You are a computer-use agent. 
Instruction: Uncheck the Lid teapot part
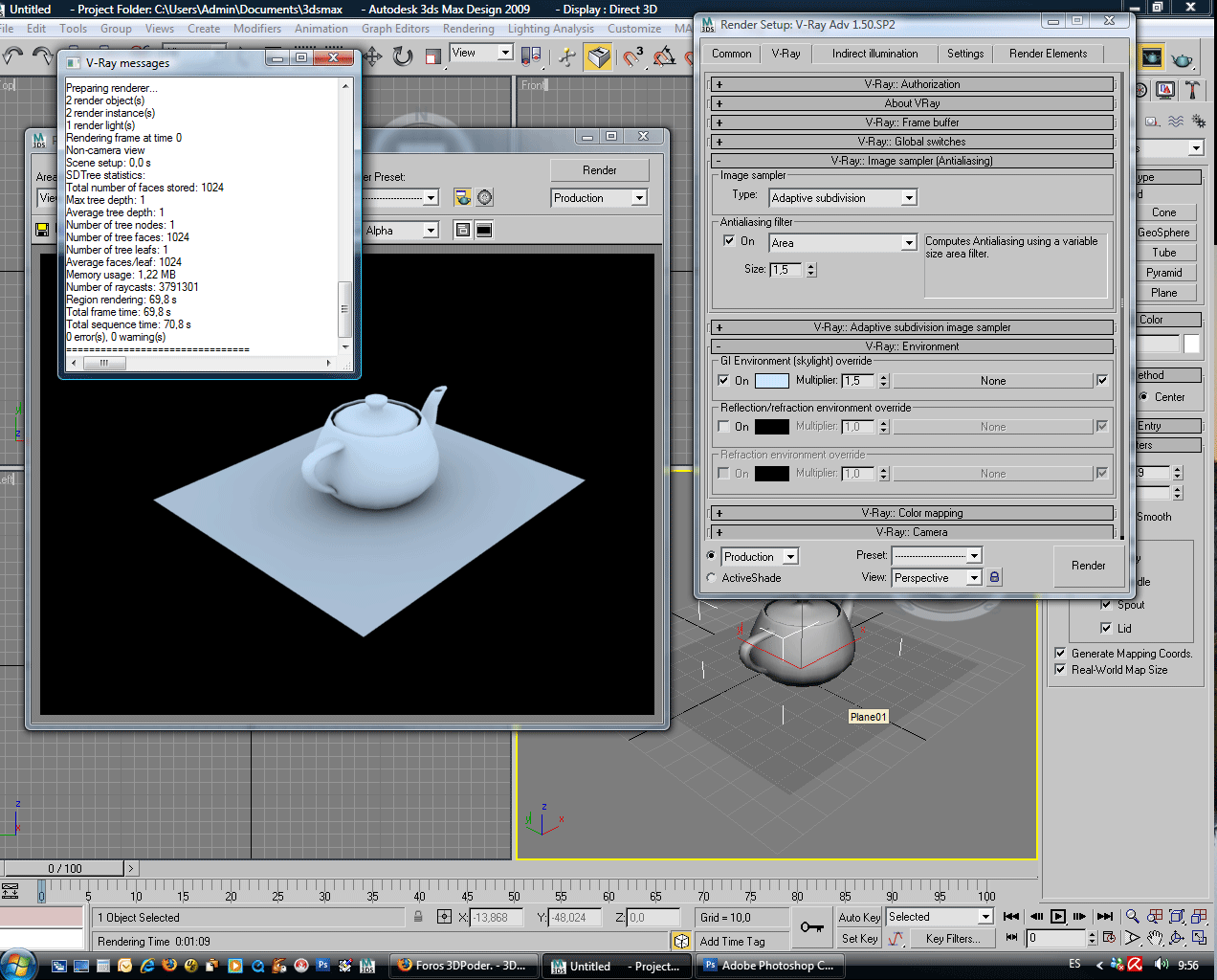pos(1106,629)
